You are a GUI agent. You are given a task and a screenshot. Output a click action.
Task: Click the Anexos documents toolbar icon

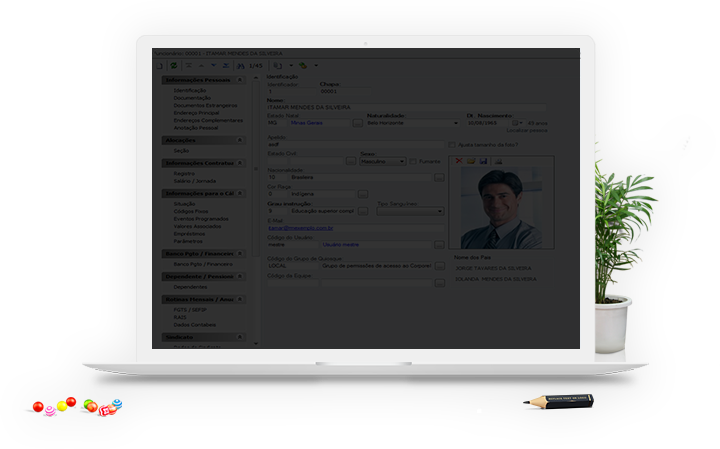(277, 66)
